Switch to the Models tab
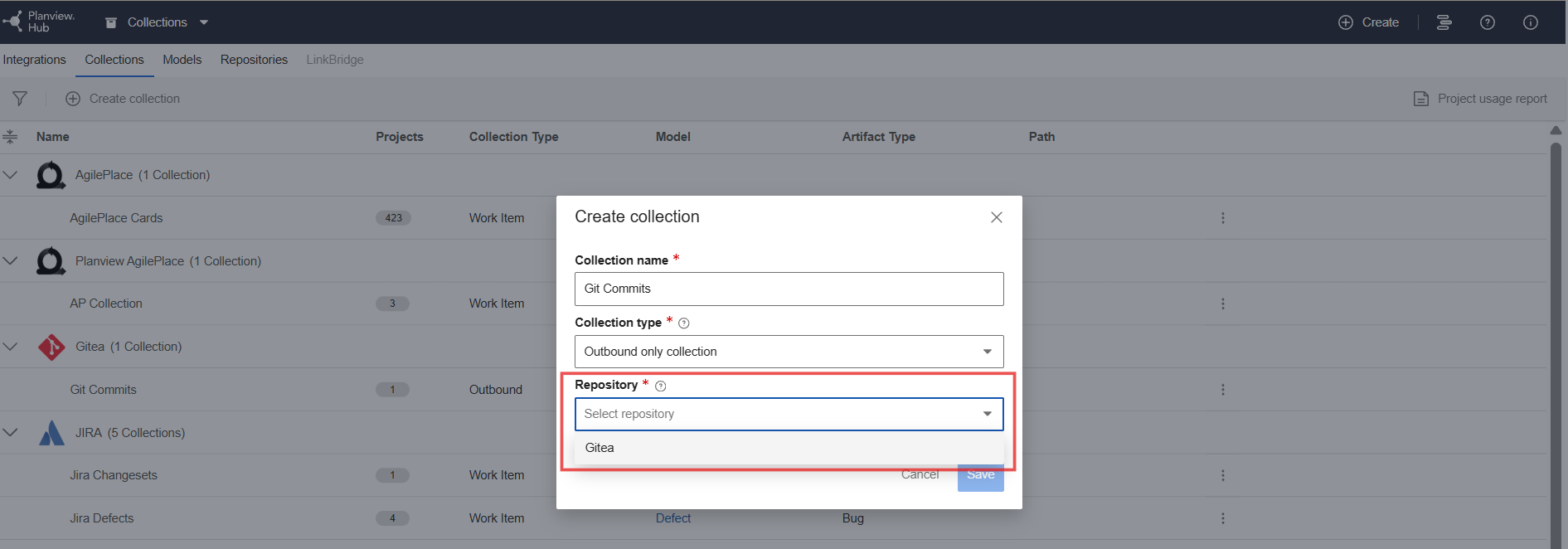1568x549 pixels. [182, 60]
